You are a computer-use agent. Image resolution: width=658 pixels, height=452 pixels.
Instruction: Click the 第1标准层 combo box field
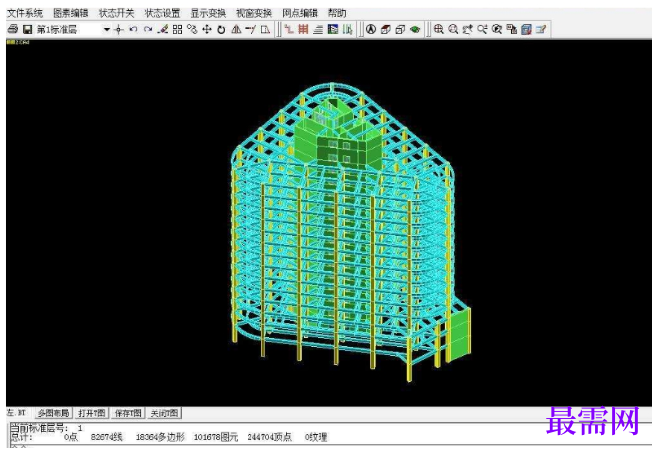[x=73, y=29]
